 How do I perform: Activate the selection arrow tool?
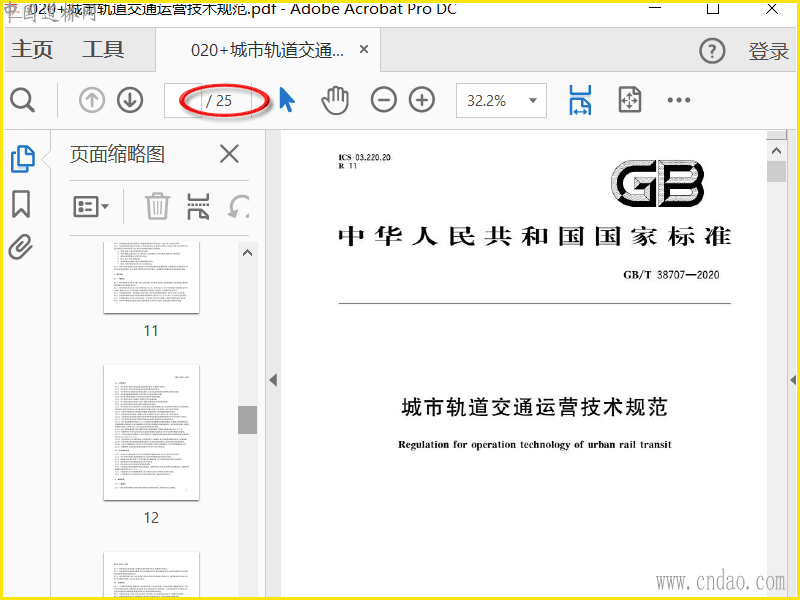click(x=287, y=100)
